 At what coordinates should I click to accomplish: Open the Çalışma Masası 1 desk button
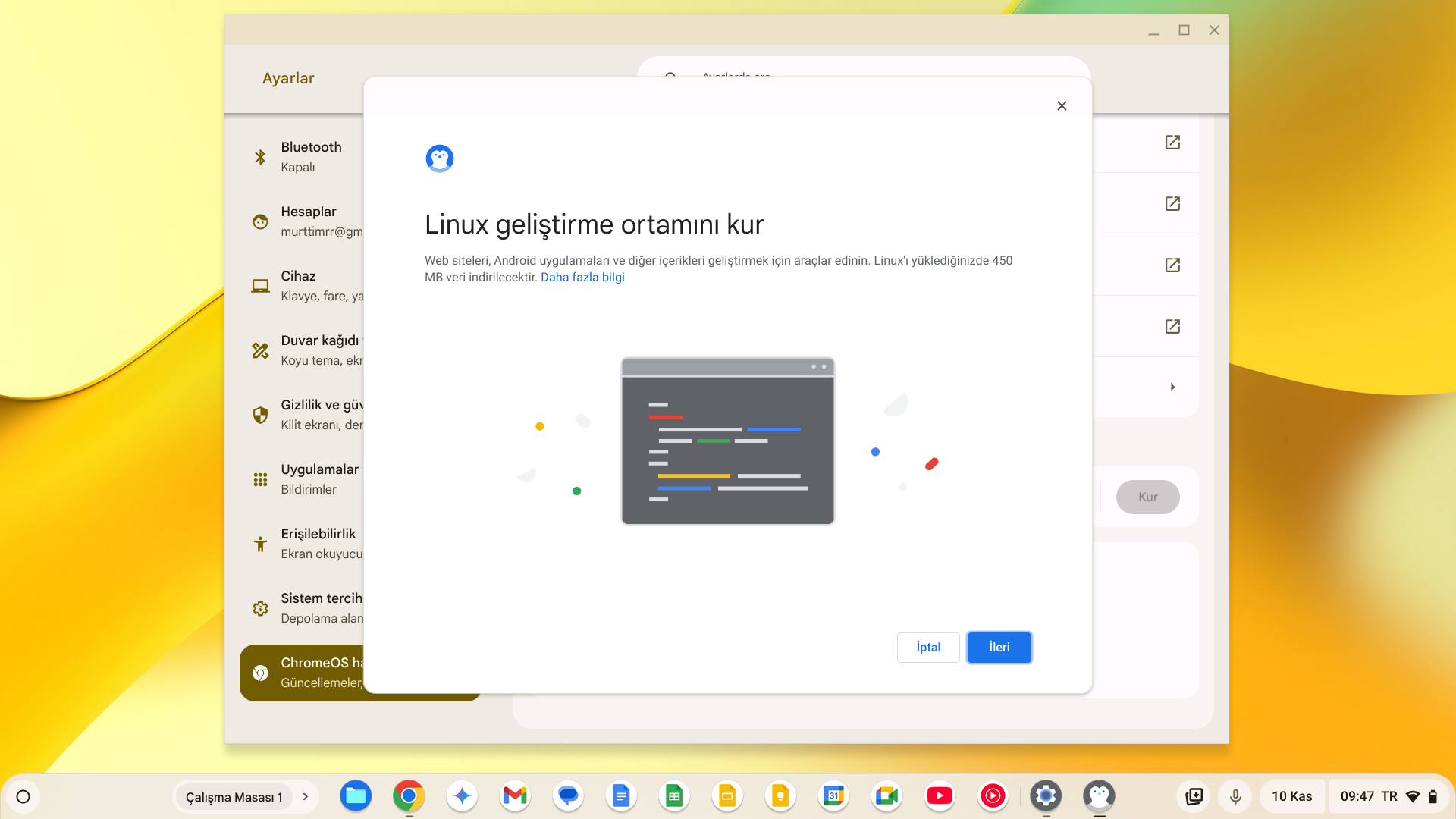(234, 797)
